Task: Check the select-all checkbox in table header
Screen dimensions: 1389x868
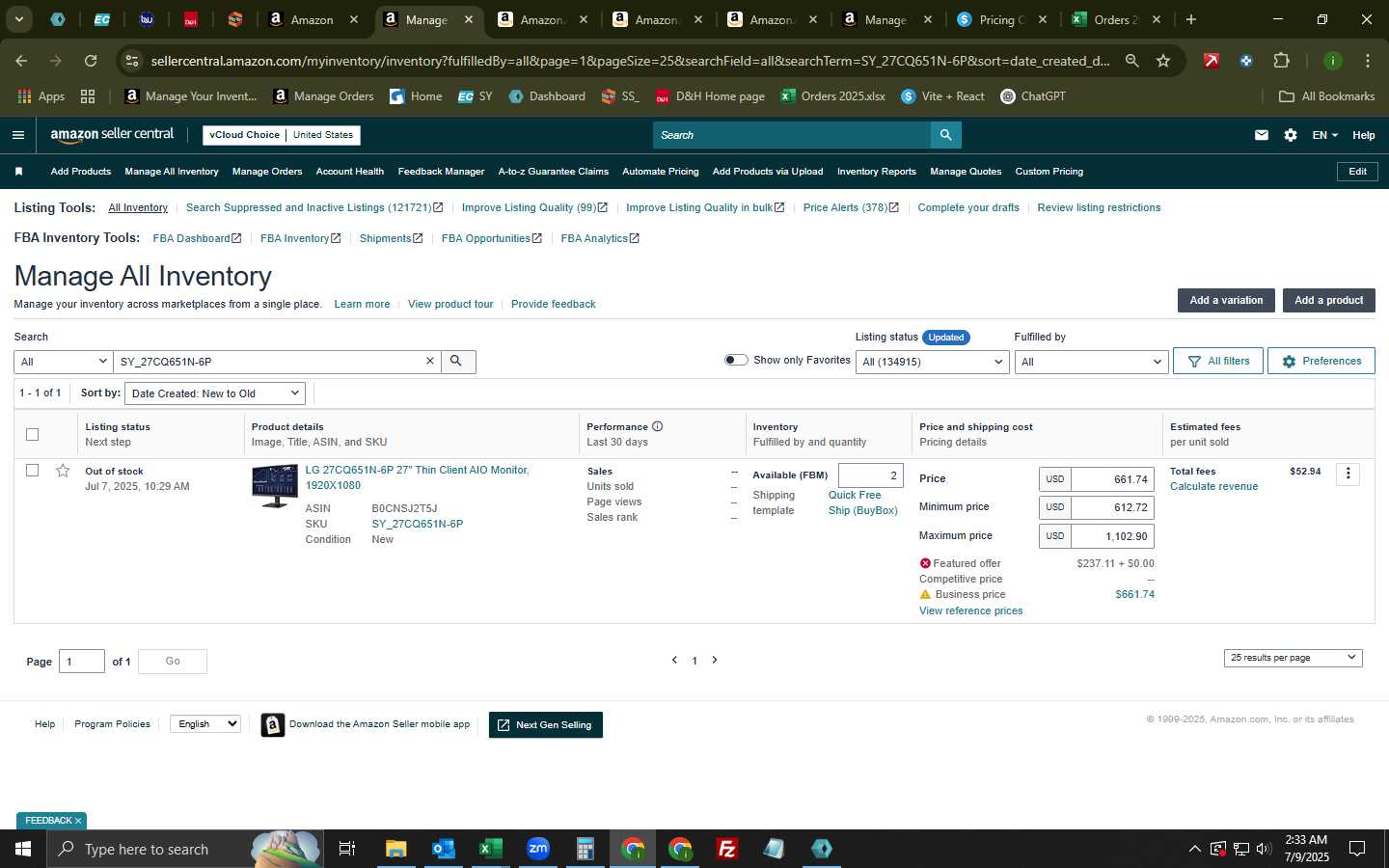Action: click(32, 434)
